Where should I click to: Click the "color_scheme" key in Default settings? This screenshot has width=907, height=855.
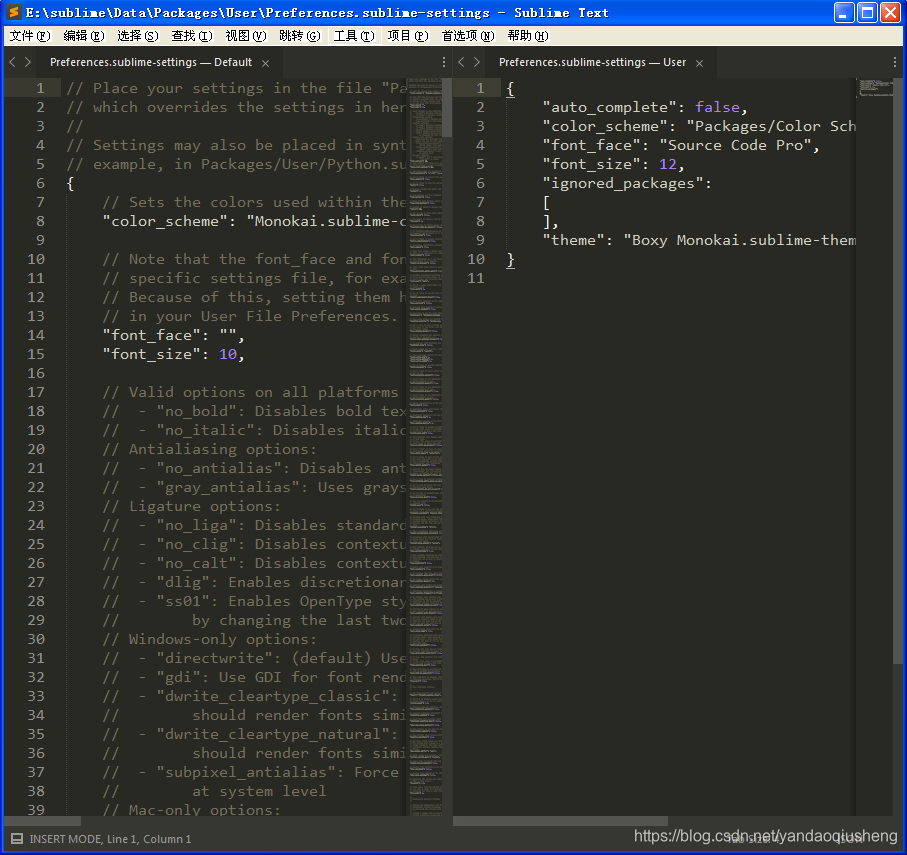click(x=165, y=221)
